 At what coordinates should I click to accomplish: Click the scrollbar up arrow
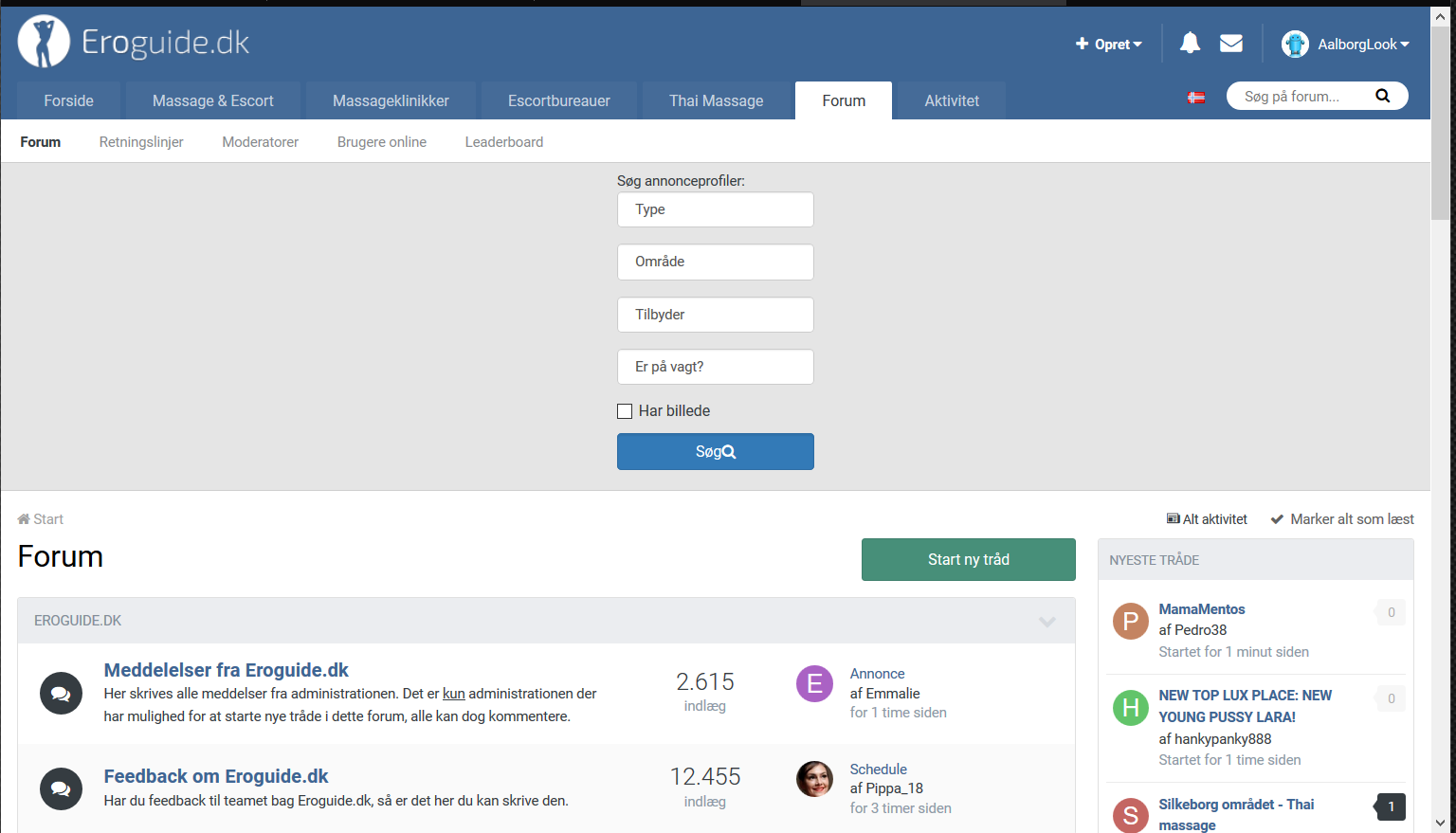tap(1441, 16)
